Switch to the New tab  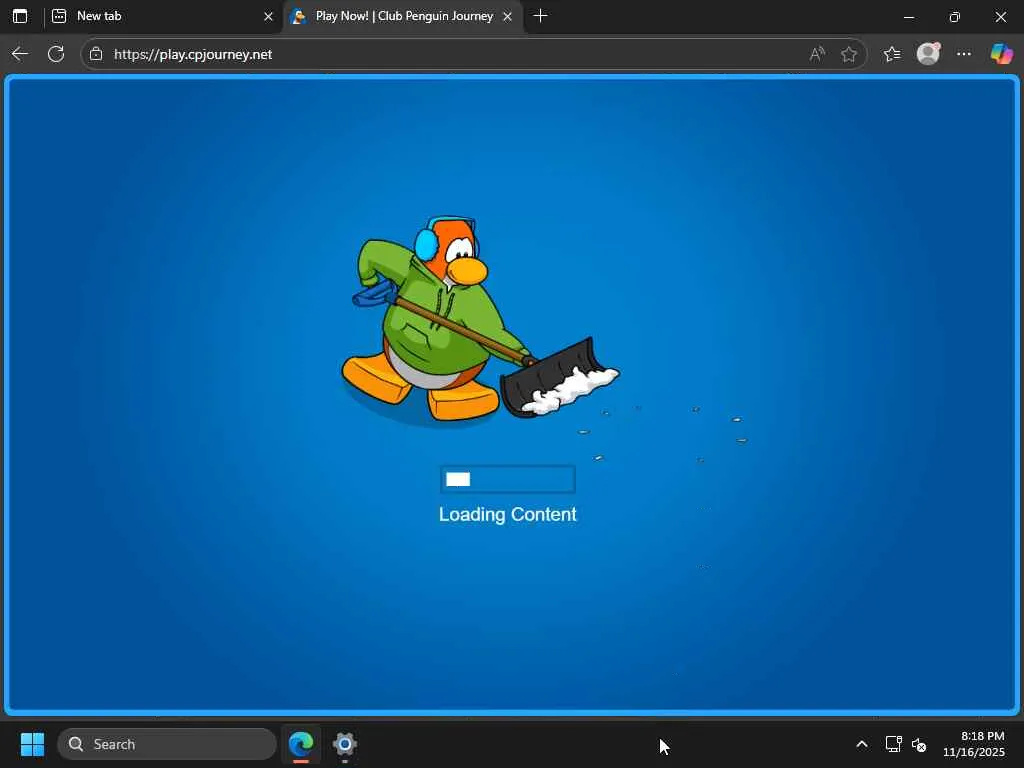pos(162,16)
